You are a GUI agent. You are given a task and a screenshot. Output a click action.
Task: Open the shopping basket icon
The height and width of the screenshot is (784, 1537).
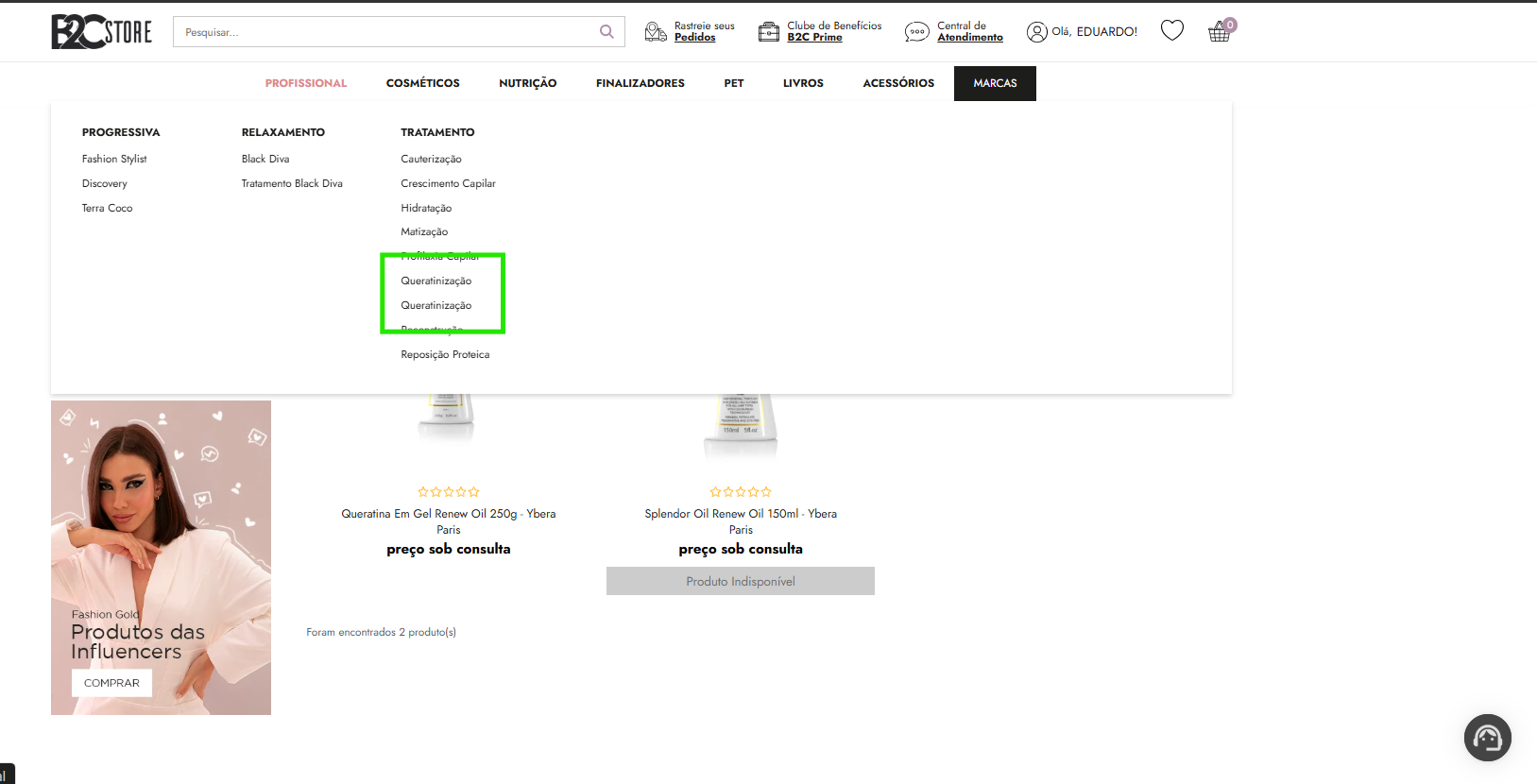click(x=1220, y=32)
